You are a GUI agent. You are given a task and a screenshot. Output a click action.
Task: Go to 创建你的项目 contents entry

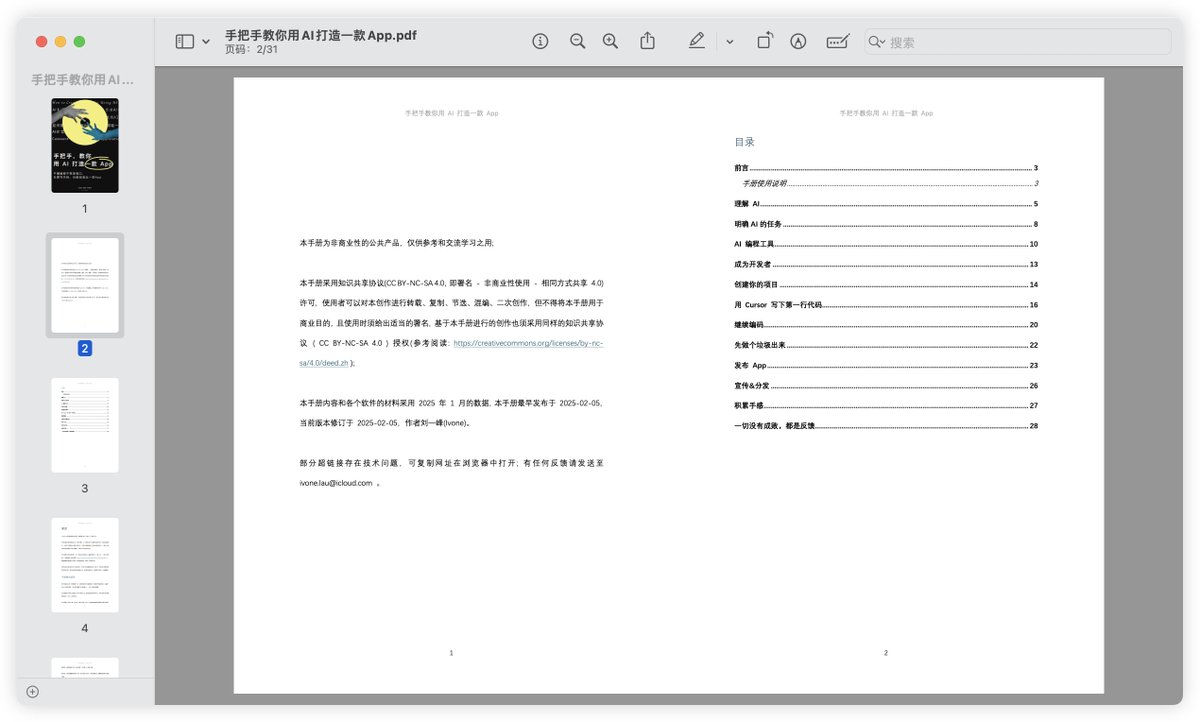click(x=886, y=285)
